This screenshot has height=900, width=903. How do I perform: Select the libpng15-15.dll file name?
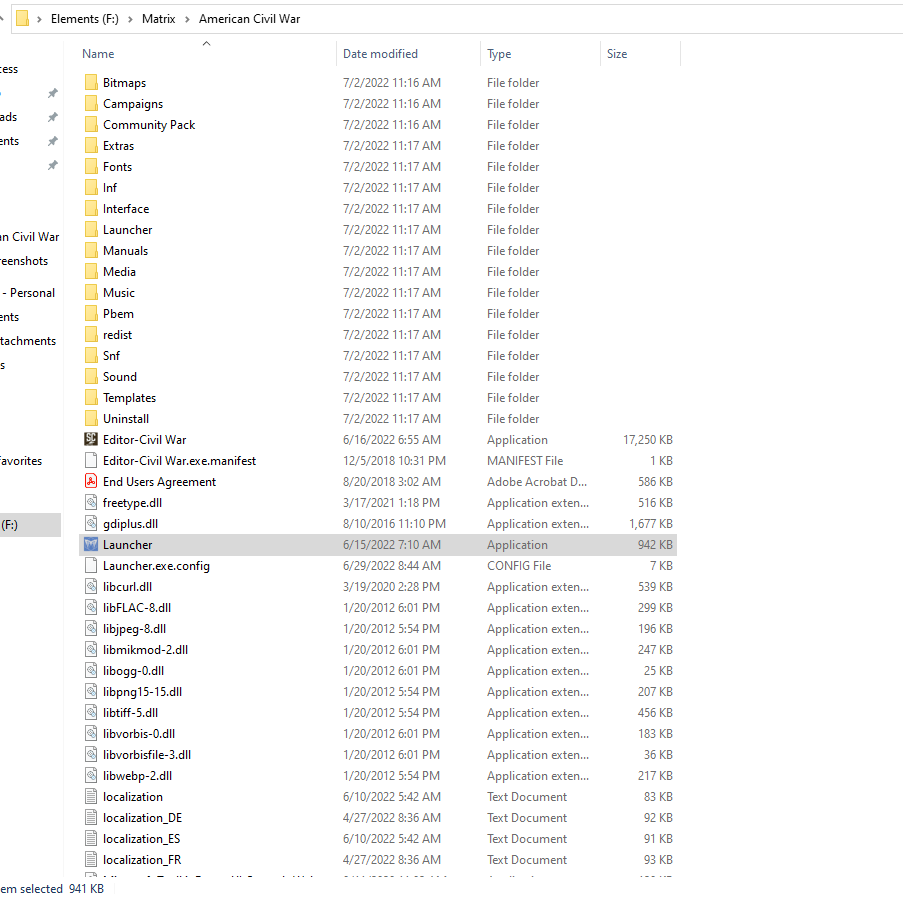(142, 692)
